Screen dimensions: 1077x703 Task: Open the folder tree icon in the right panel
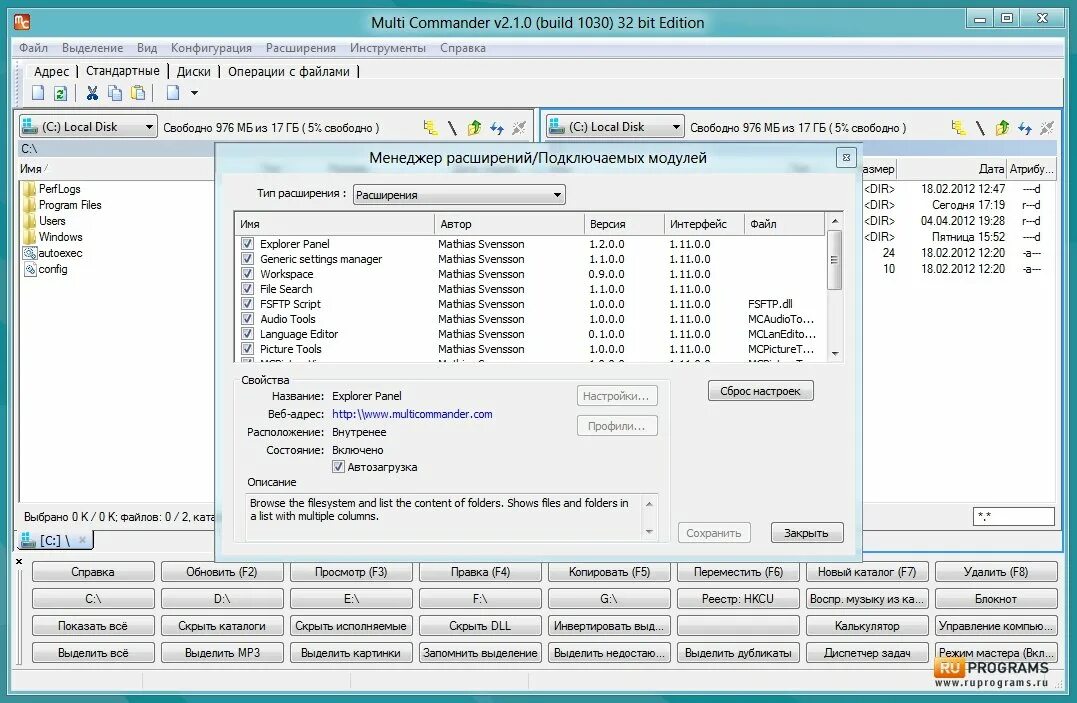click(959, 127)
